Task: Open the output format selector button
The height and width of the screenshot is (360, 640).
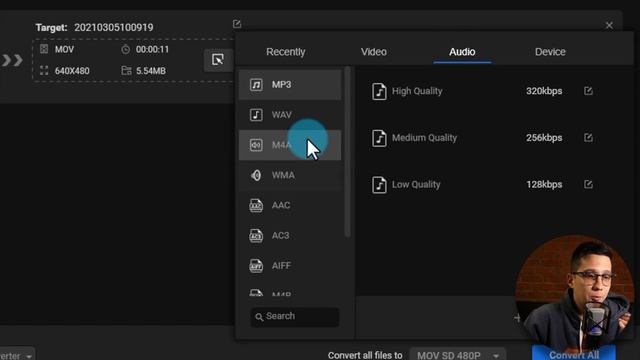Action: (x=218, y=60)
